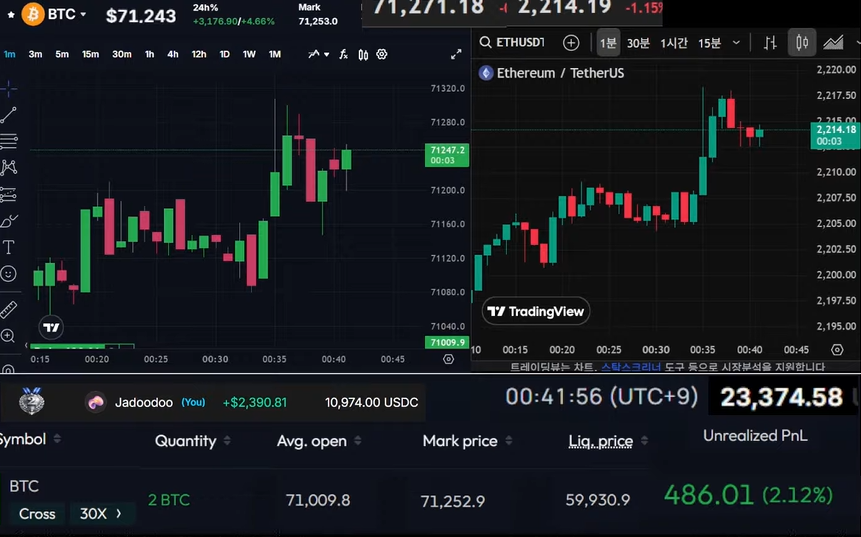Switch BTC chart to 1M interval
This screenshot has height=537, width=861.
pyautogui.click(x=275, y=54)
